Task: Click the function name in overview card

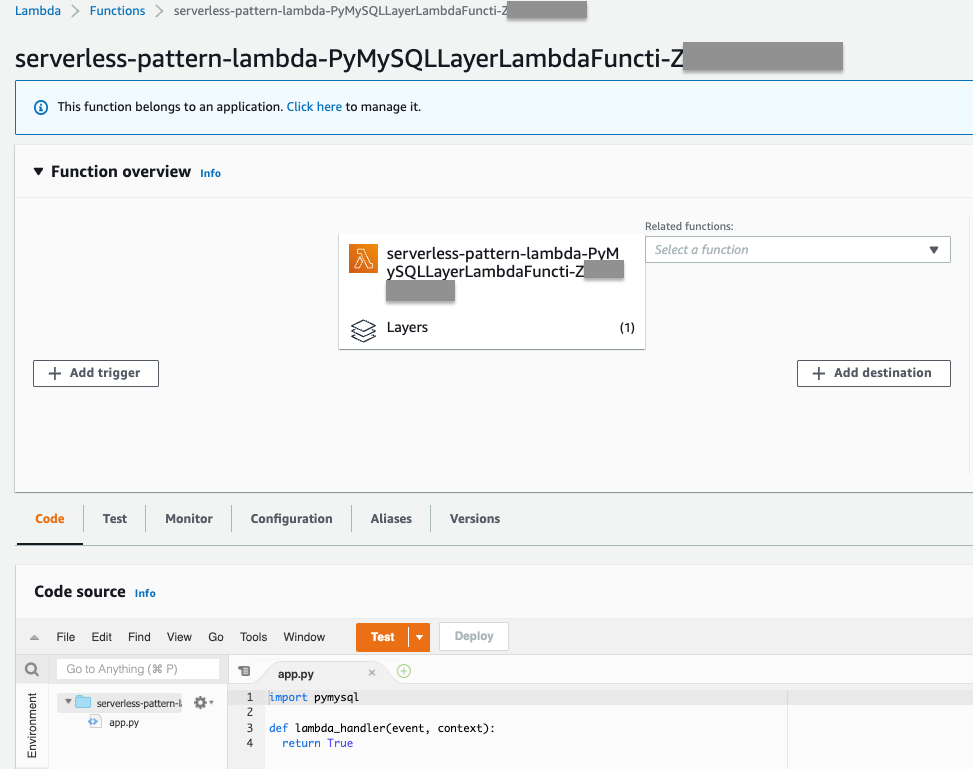Action: (x=503, y=263)
